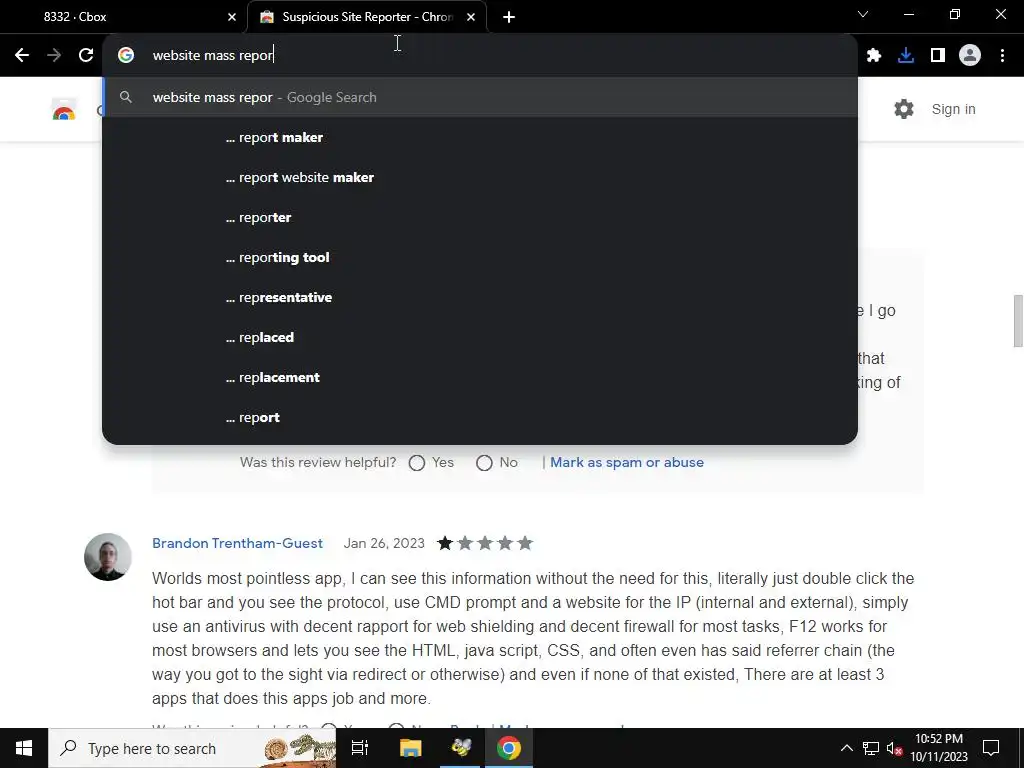Image resolution: width=1024 pixels, height=768 pixels.
Task: Choose 'website mass repor - Google Search' suggestion
Action: pyautogui.click(x=480, y=97)
